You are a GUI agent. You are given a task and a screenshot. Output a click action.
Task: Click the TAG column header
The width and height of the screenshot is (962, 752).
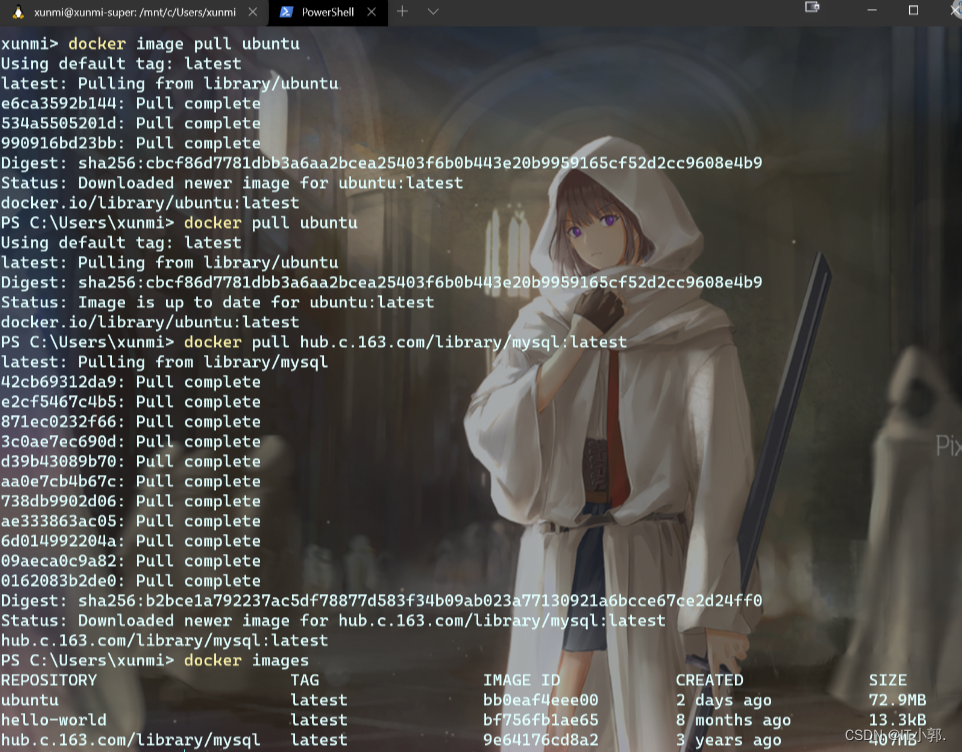point(305,680)
